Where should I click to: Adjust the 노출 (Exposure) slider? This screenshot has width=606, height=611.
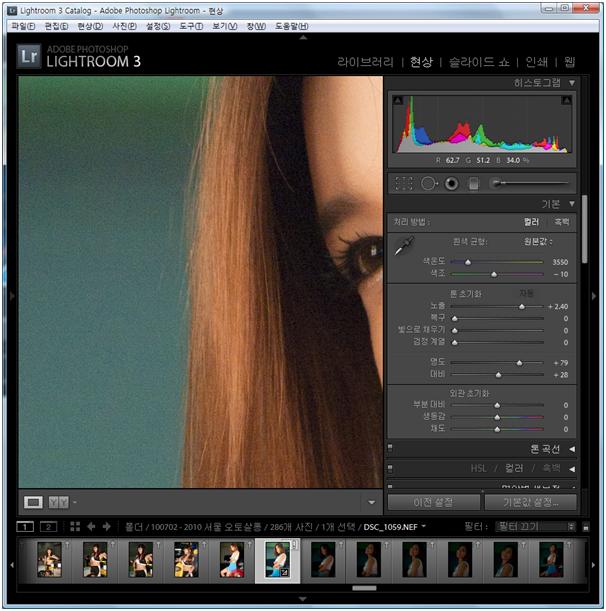click(x=522, y=307)
